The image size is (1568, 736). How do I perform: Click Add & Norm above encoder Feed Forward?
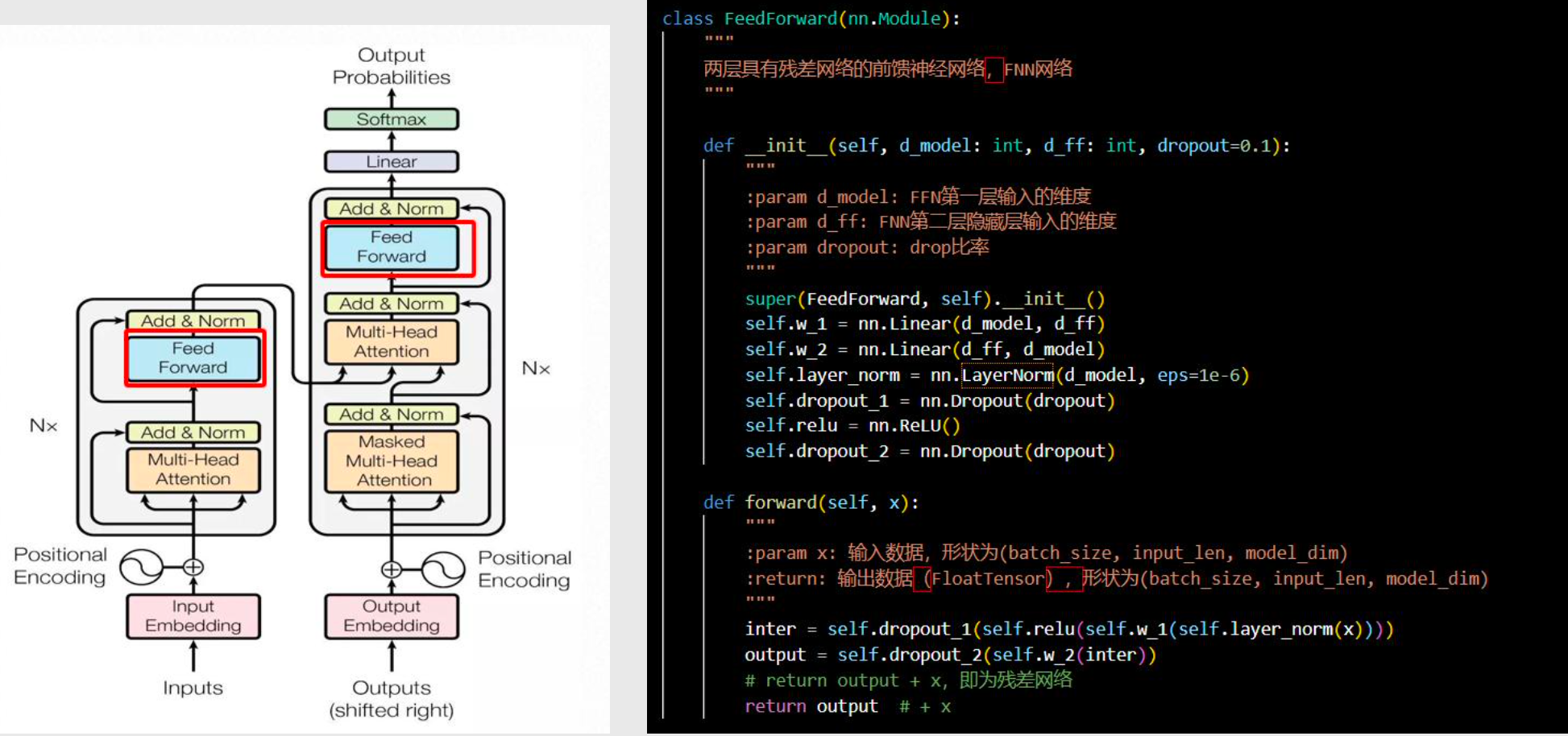pos(193,320)
